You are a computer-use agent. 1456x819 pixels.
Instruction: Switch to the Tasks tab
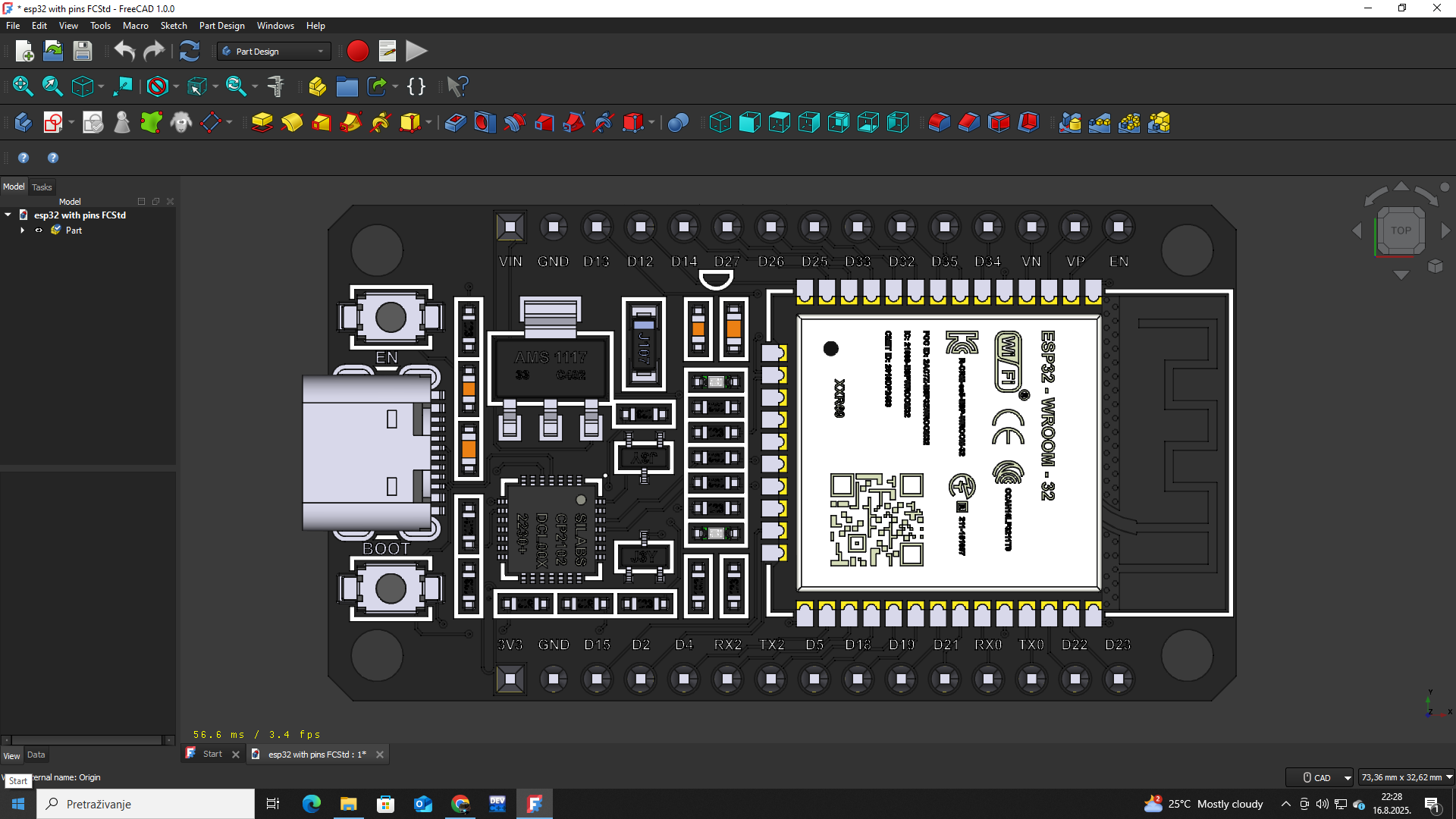pos(42,187)
